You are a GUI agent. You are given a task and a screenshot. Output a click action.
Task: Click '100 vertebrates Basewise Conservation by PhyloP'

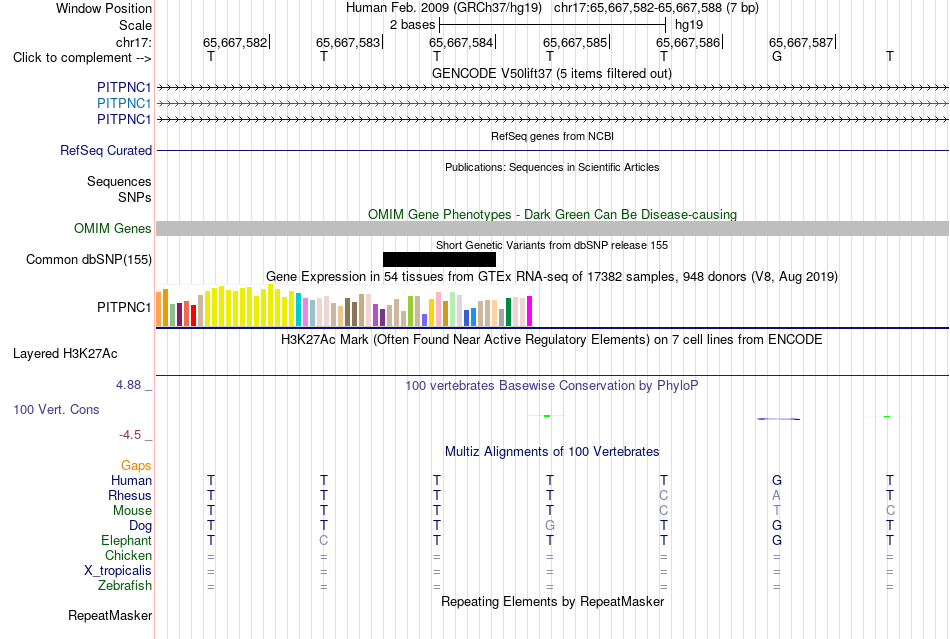[x=551, y=385]
